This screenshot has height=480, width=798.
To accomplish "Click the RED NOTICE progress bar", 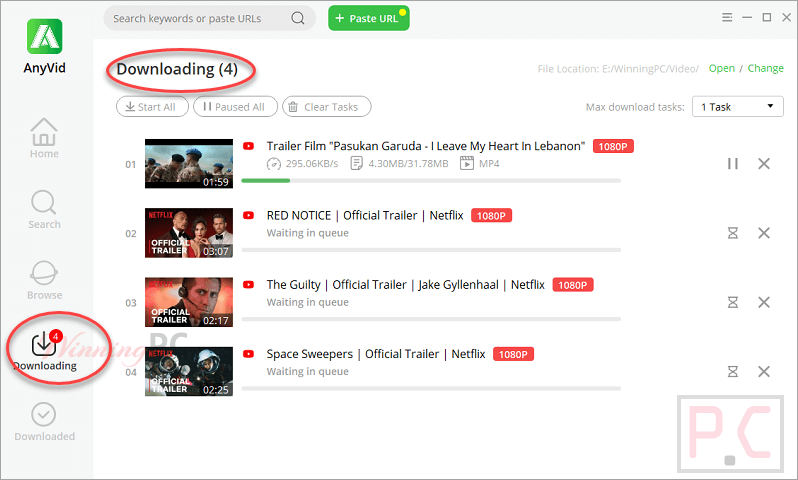I will coord(431,249).
